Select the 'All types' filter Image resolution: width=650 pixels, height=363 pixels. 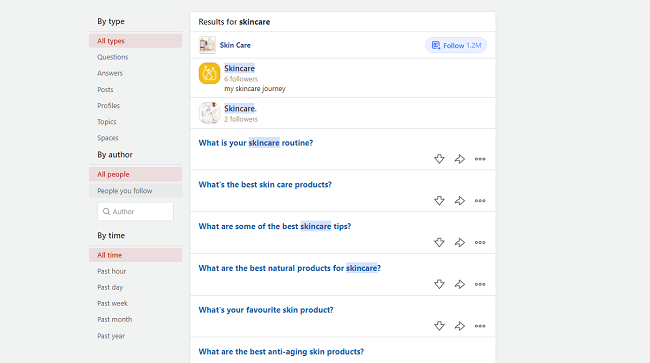(x=136, y=41)
